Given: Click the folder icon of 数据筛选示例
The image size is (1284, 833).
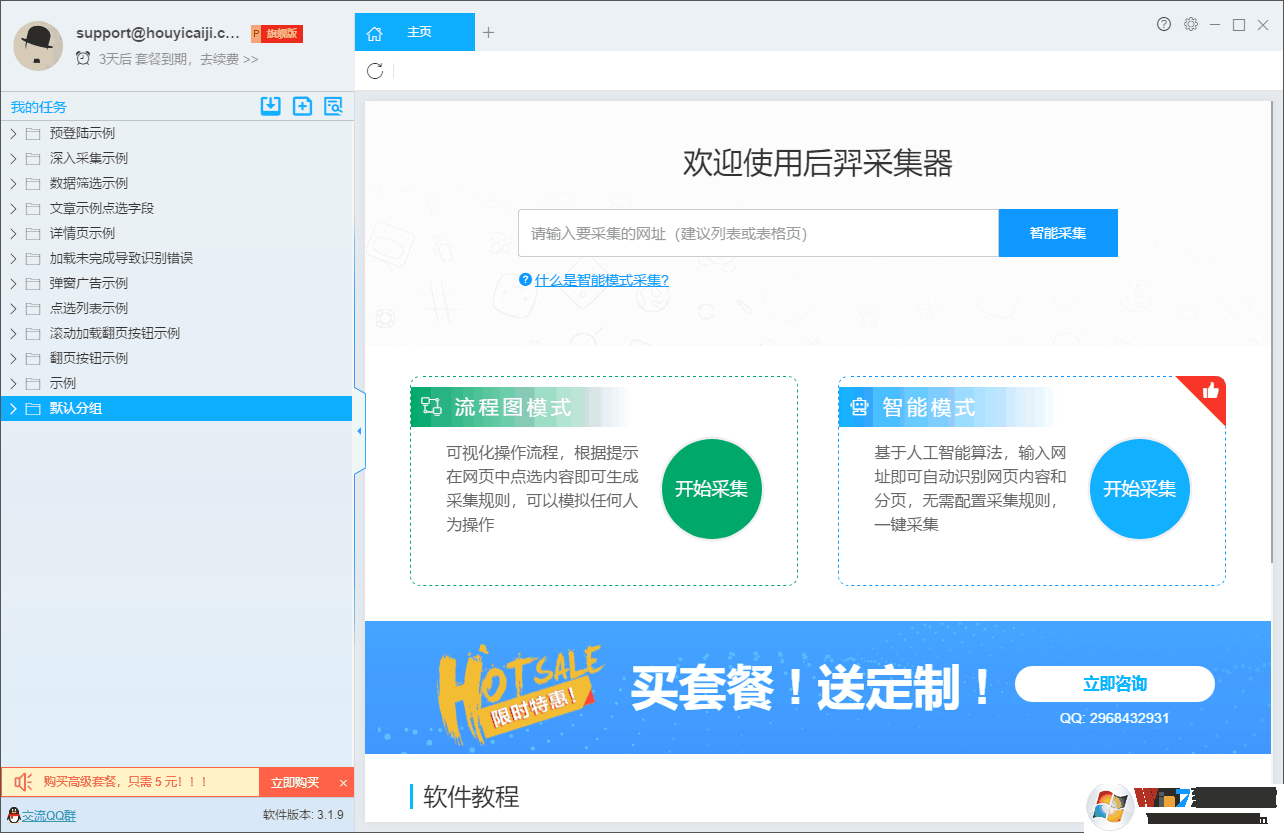Looking at the screenshot, I should [33, 183].
